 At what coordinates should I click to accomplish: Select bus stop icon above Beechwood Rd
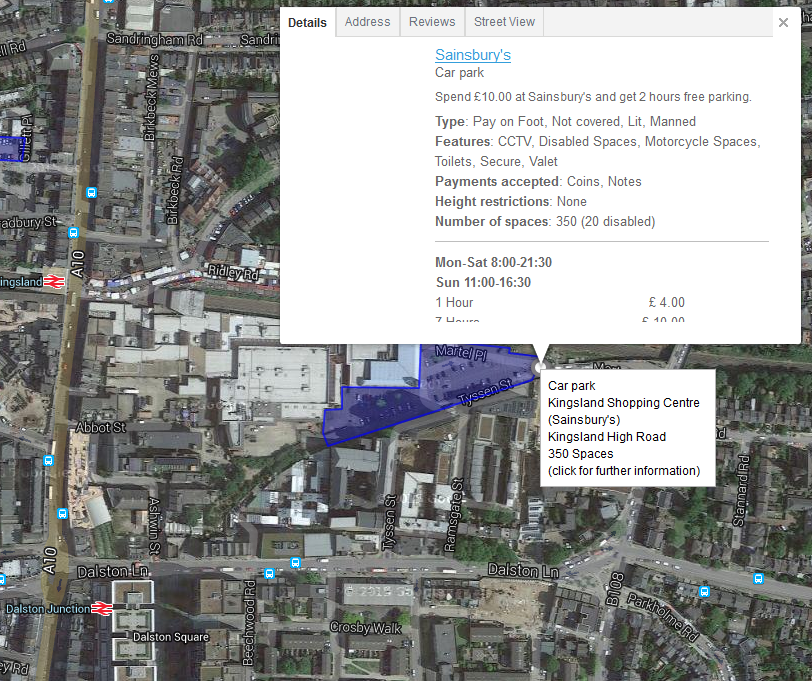pos(269,573)
